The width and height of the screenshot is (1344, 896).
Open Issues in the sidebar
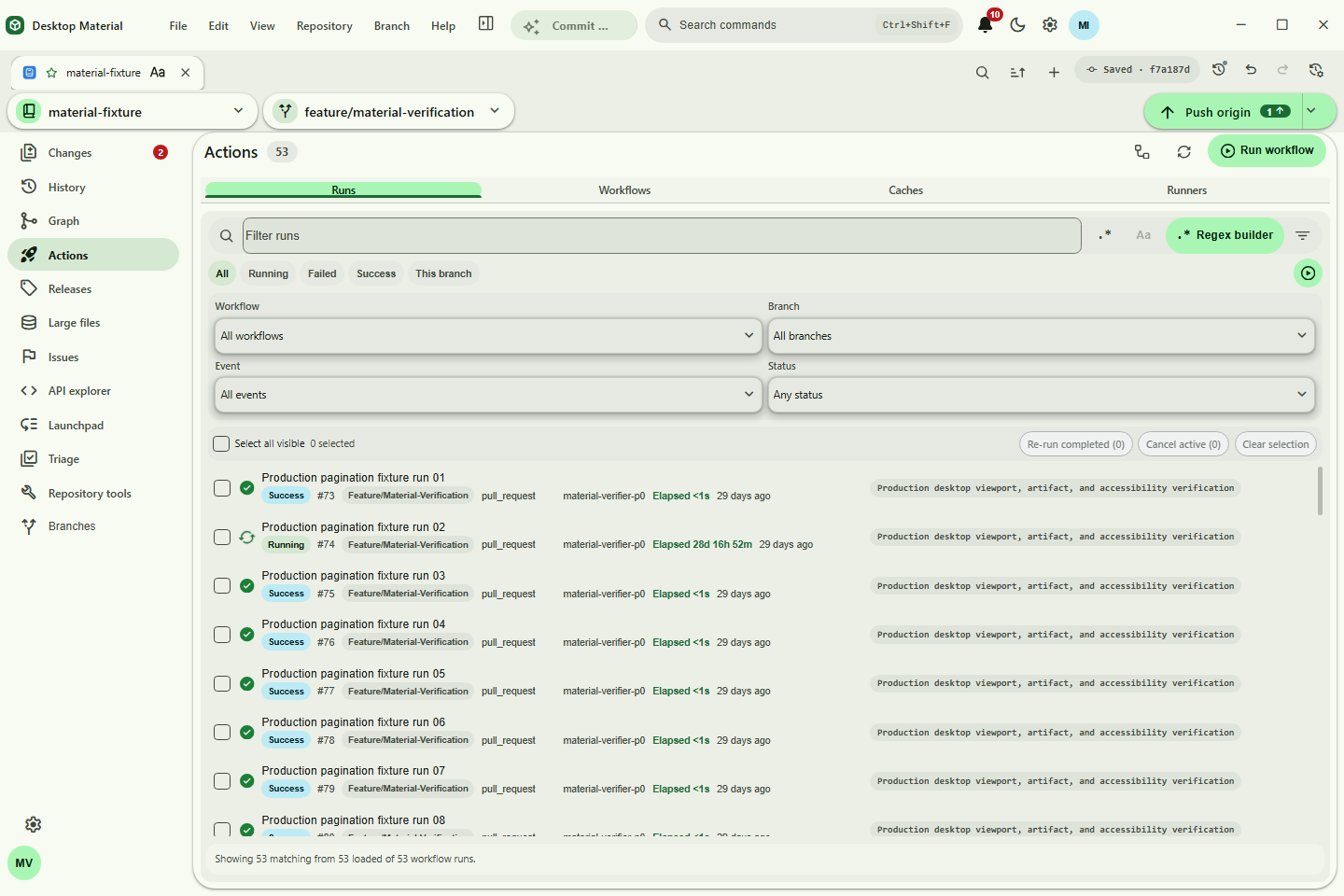pyautogui.click(x=93, y=357)
